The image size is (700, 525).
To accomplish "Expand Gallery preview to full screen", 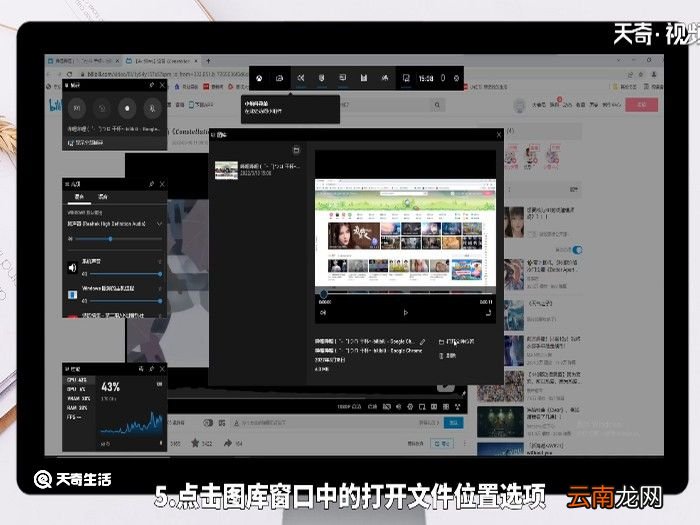I will [x=488, y=312].
